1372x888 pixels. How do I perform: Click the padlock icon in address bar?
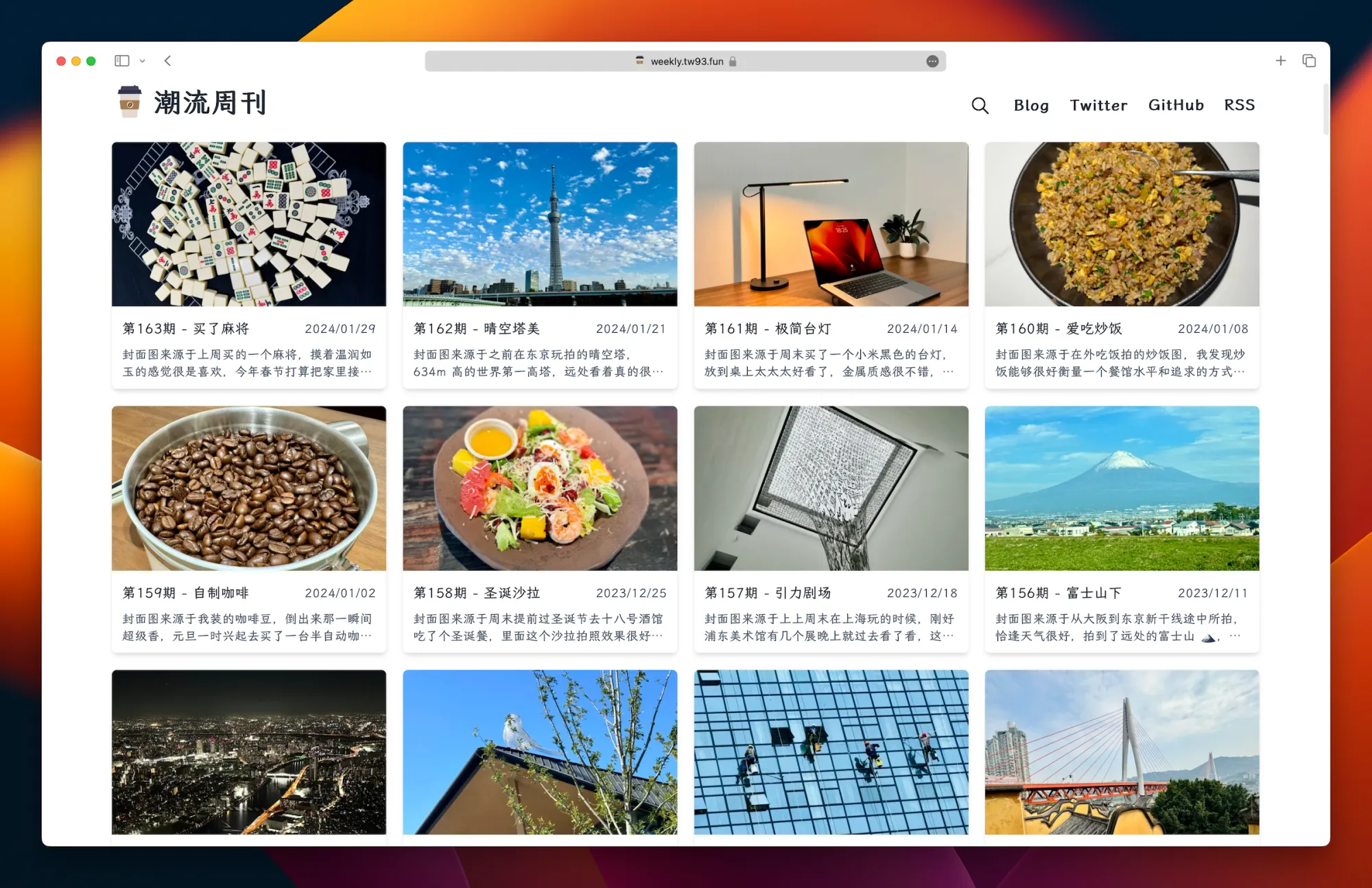click(733, 61)
